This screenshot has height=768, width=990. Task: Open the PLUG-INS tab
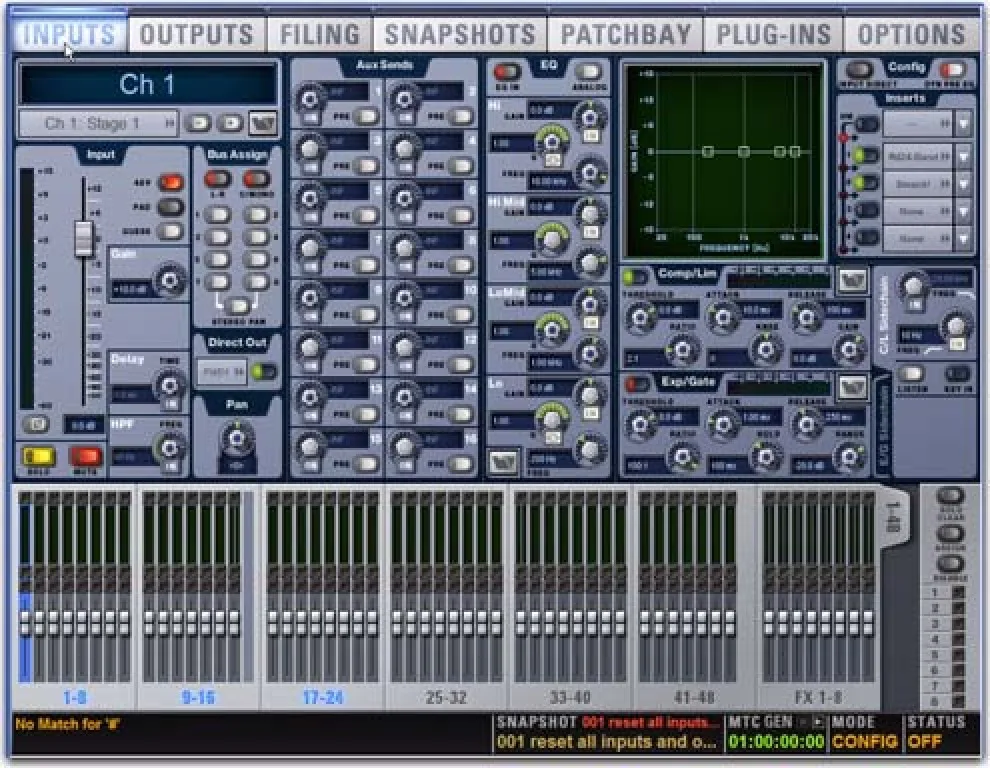point(773,34)
